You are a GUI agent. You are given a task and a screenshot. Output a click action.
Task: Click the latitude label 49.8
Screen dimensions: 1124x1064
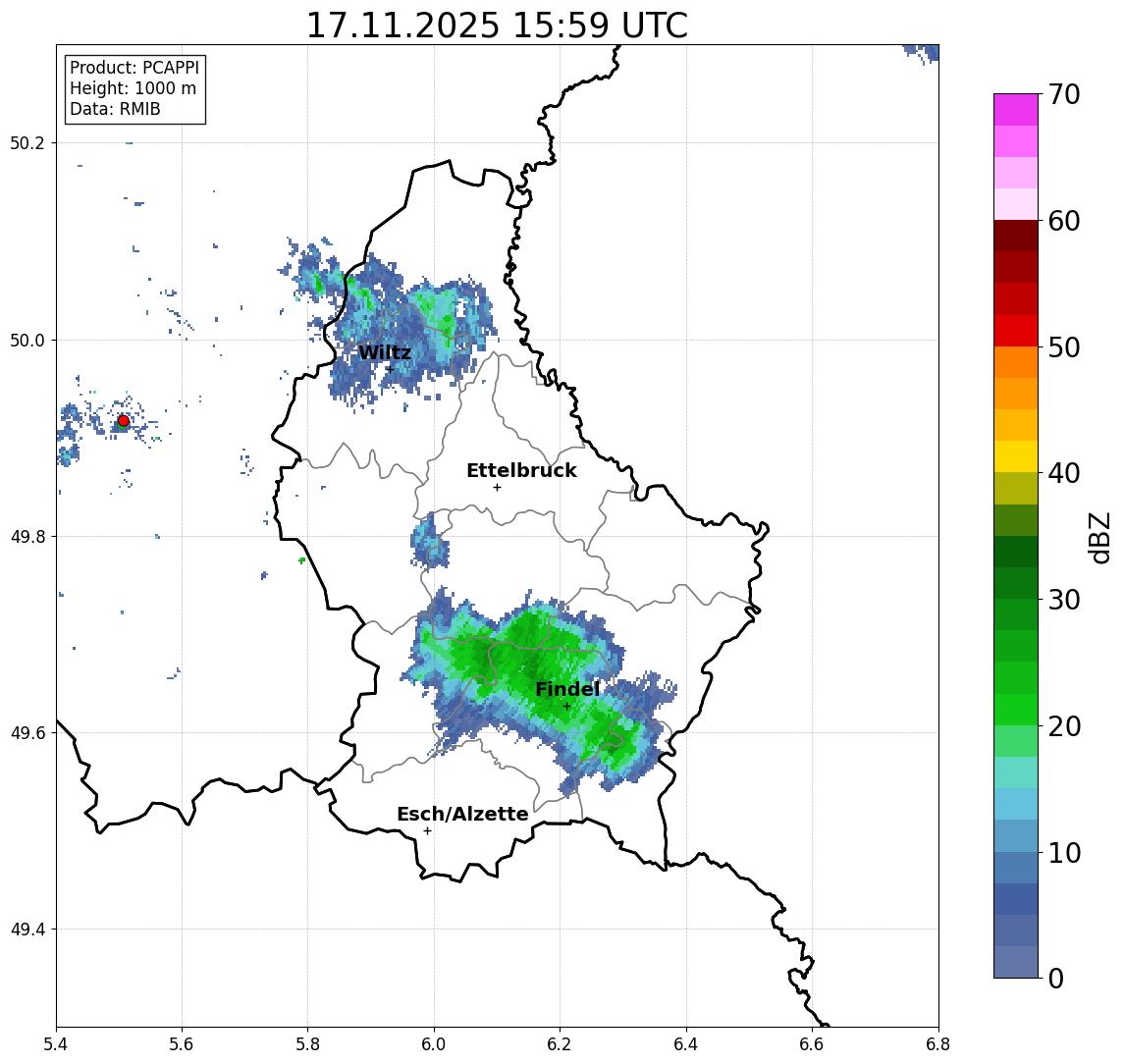(27, 536)
